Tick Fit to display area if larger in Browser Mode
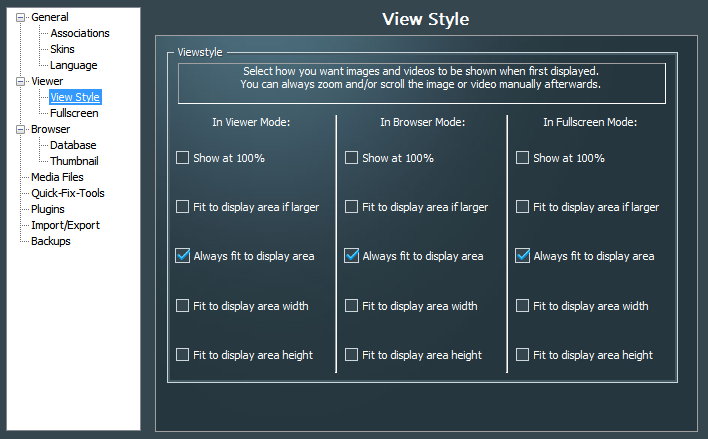Screen dimensions: 708x439 [x=351, y=207]
